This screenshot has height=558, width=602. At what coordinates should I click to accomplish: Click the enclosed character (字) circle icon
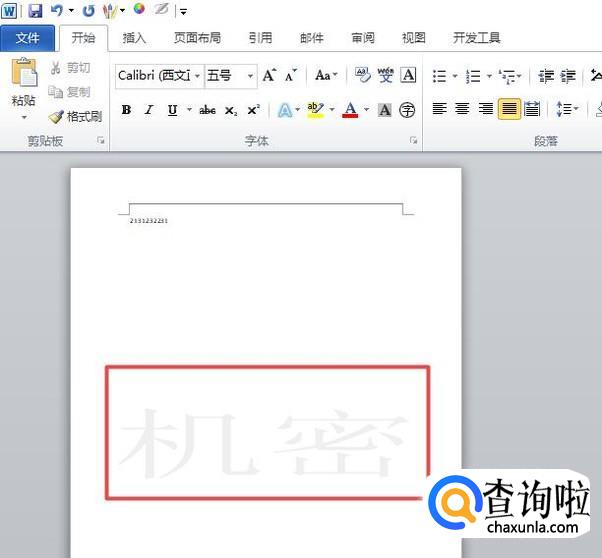point(407,110)
